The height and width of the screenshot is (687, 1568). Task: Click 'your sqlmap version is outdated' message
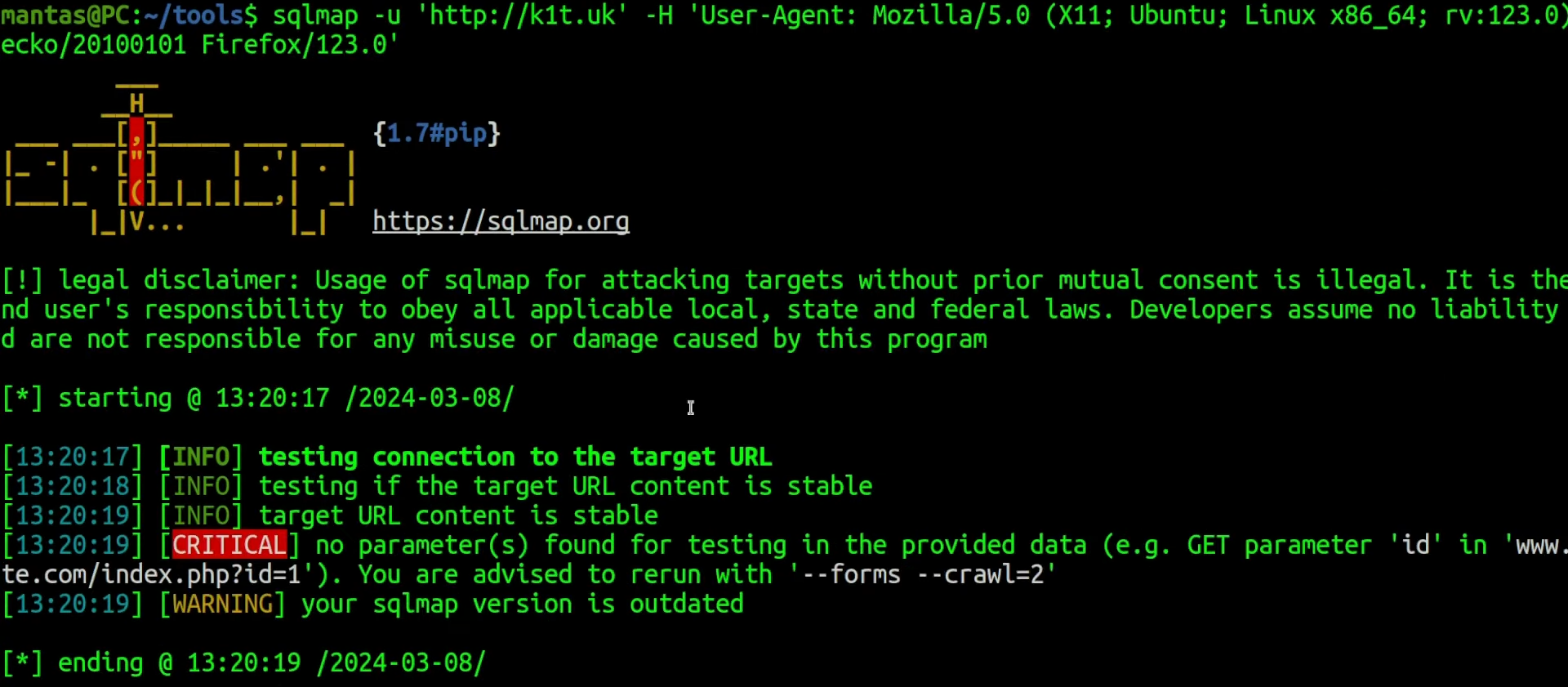tap(523, 604)
